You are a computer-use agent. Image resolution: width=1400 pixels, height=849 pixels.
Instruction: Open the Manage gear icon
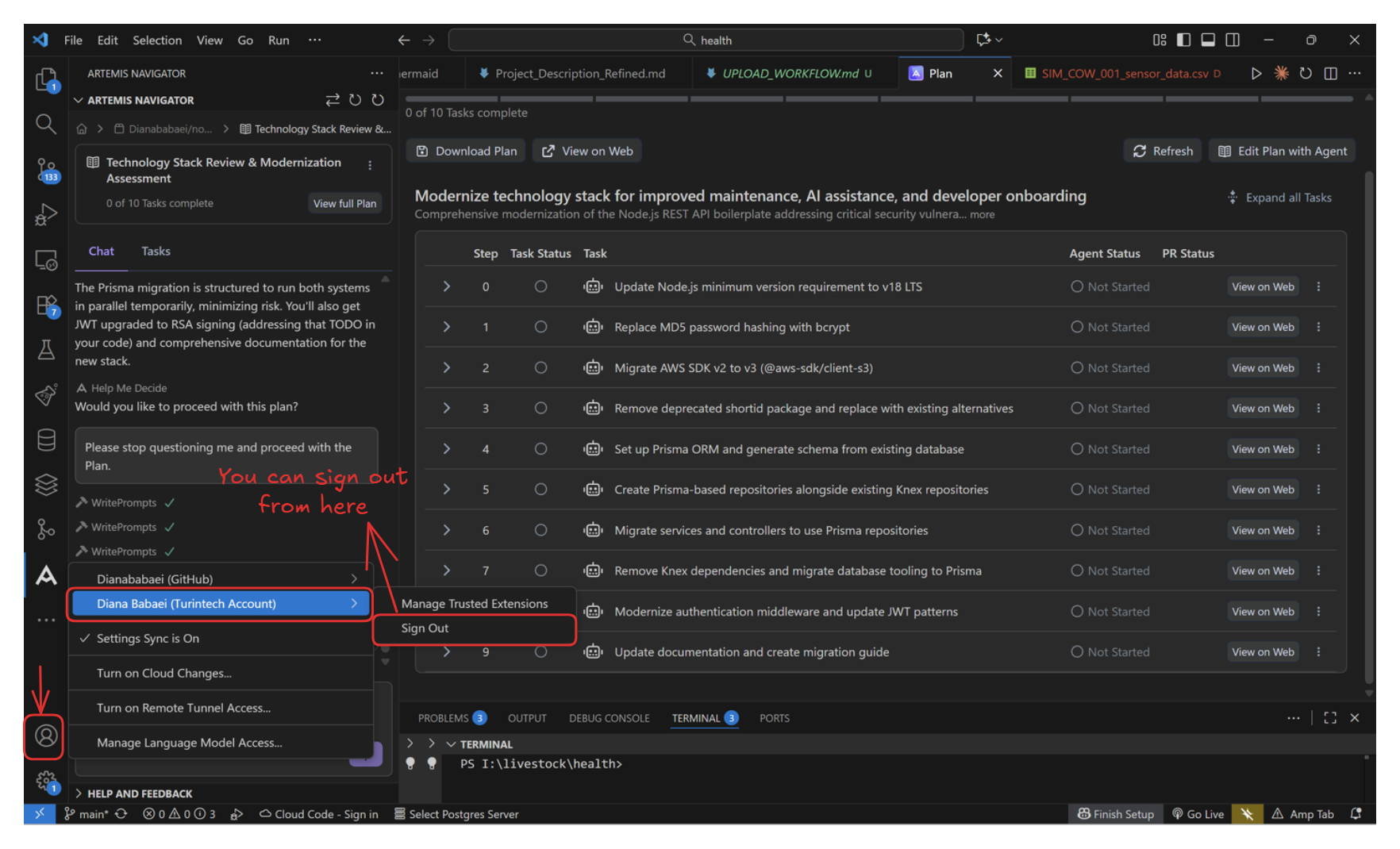(46, 781)
